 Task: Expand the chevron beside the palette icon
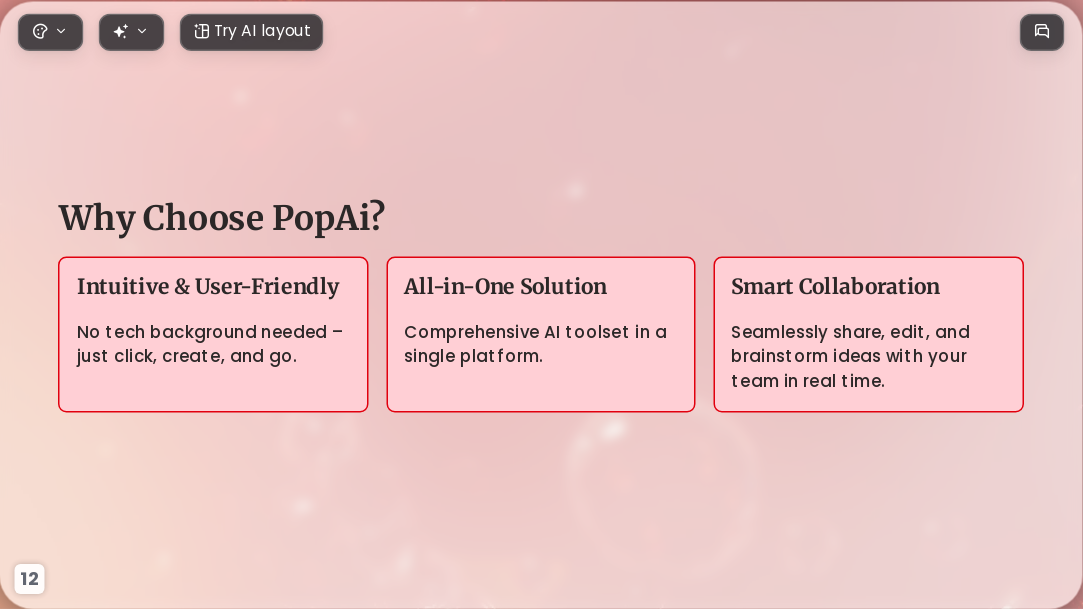(x=61, y=32)
